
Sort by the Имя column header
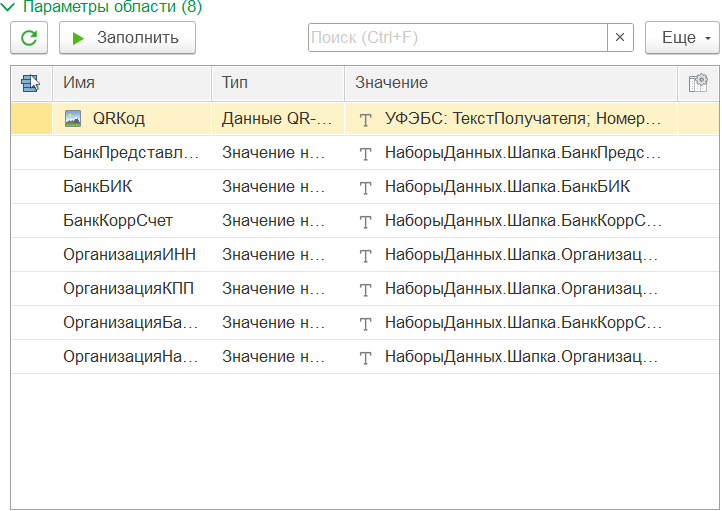pos(132,83)
